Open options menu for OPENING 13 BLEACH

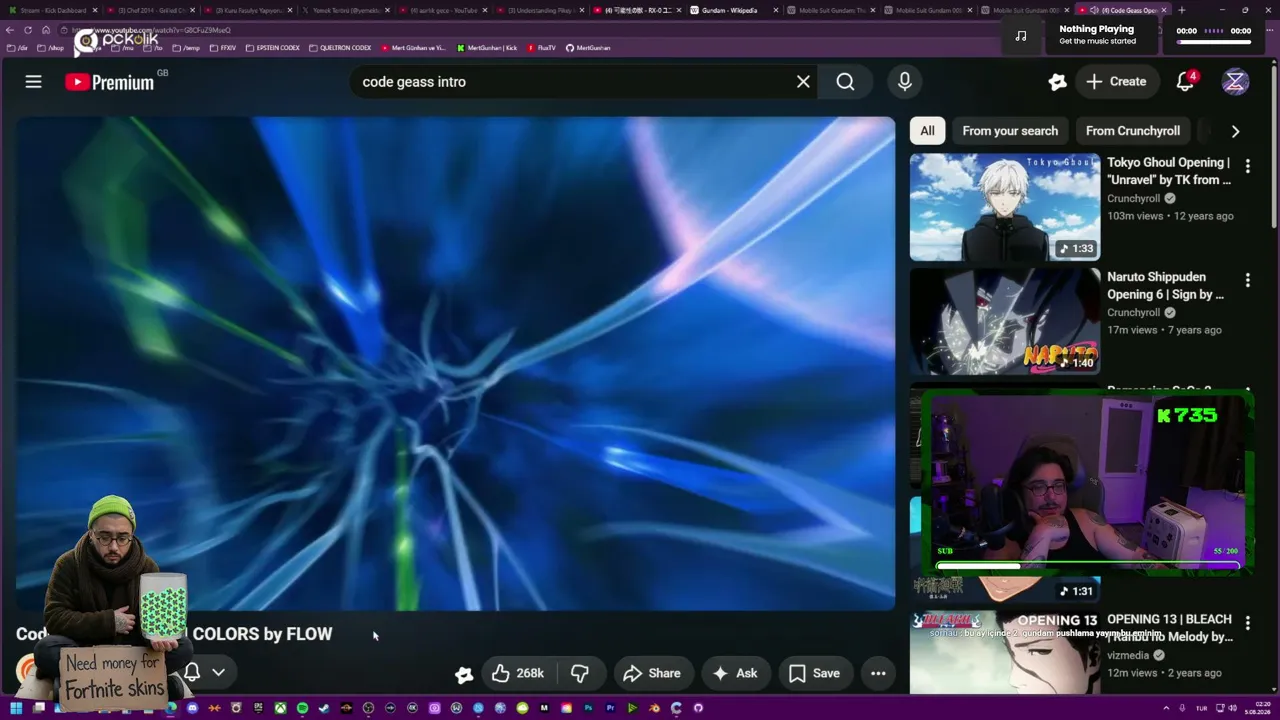pyautogui.click(x=1247, y=623)
